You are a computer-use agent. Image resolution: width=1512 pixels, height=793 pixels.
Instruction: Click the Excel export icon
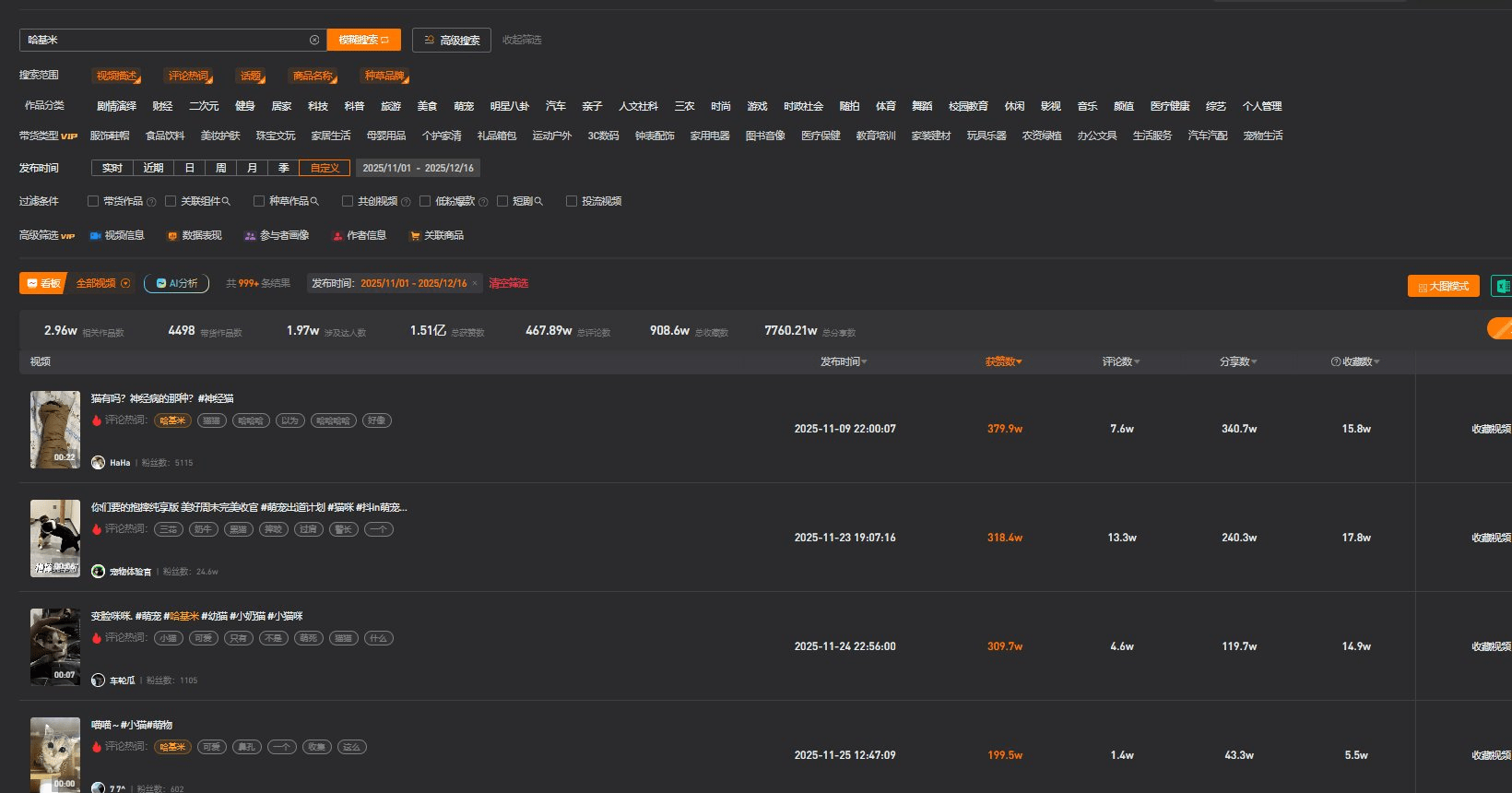tap(1502, 286)
